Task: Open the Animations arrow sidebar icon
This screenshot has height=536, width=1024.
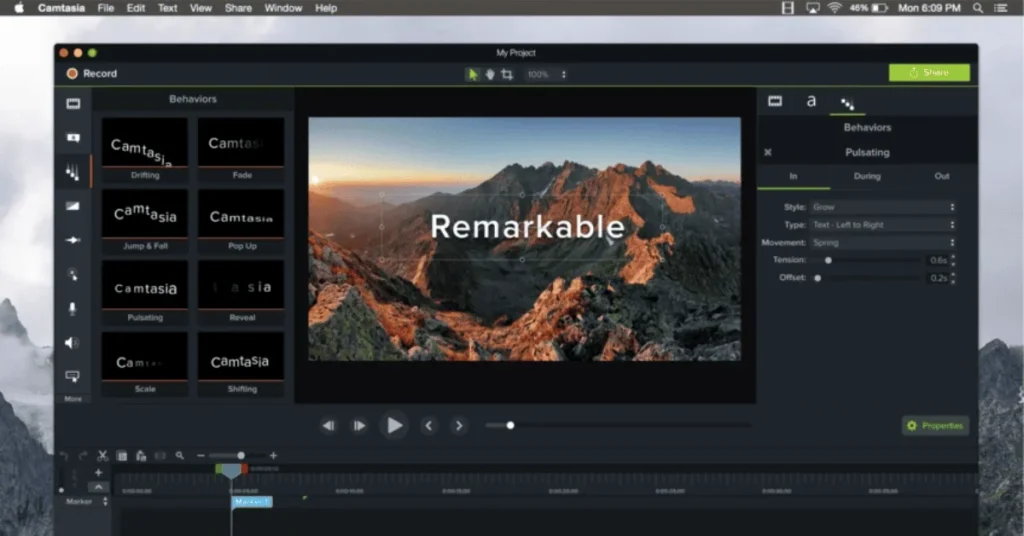Action: tap(72, 240)
